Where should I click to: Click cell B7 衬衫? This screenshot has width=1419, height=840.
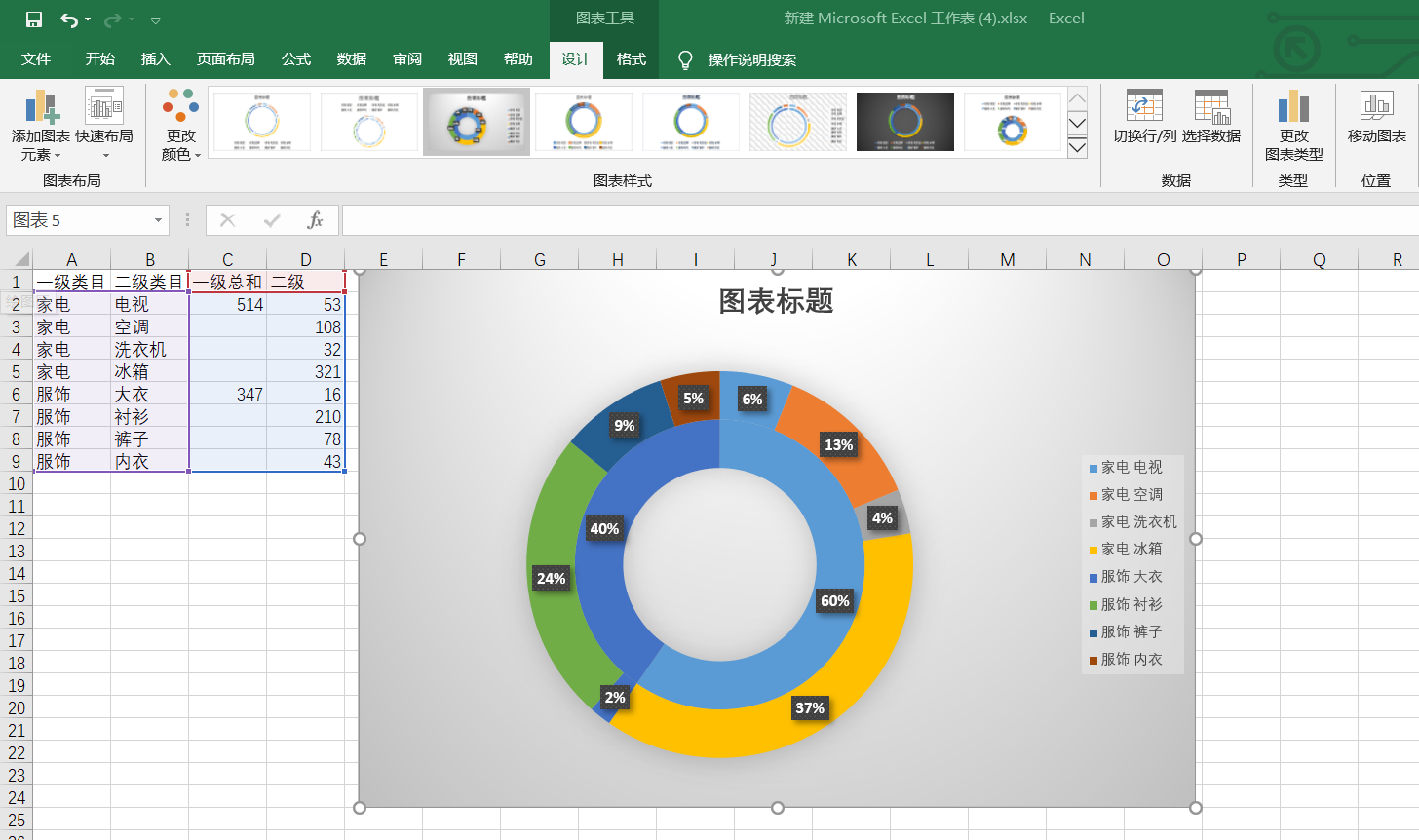pyautogui.click(x=150, y=416)
